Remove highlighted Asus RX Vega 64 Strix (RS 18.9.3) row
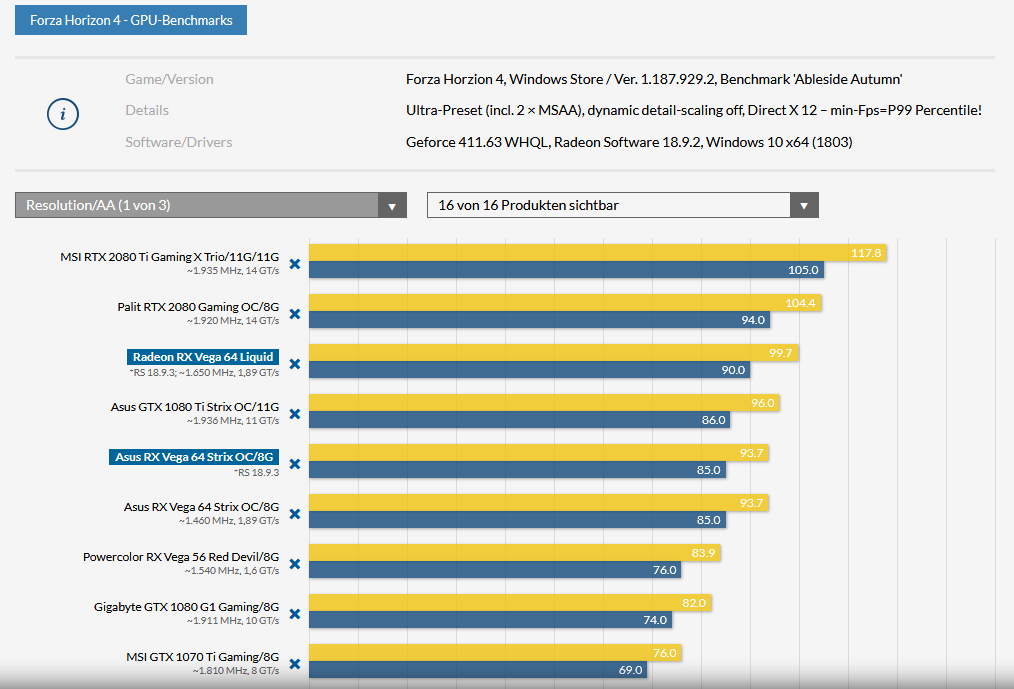 tap(295, 464)
